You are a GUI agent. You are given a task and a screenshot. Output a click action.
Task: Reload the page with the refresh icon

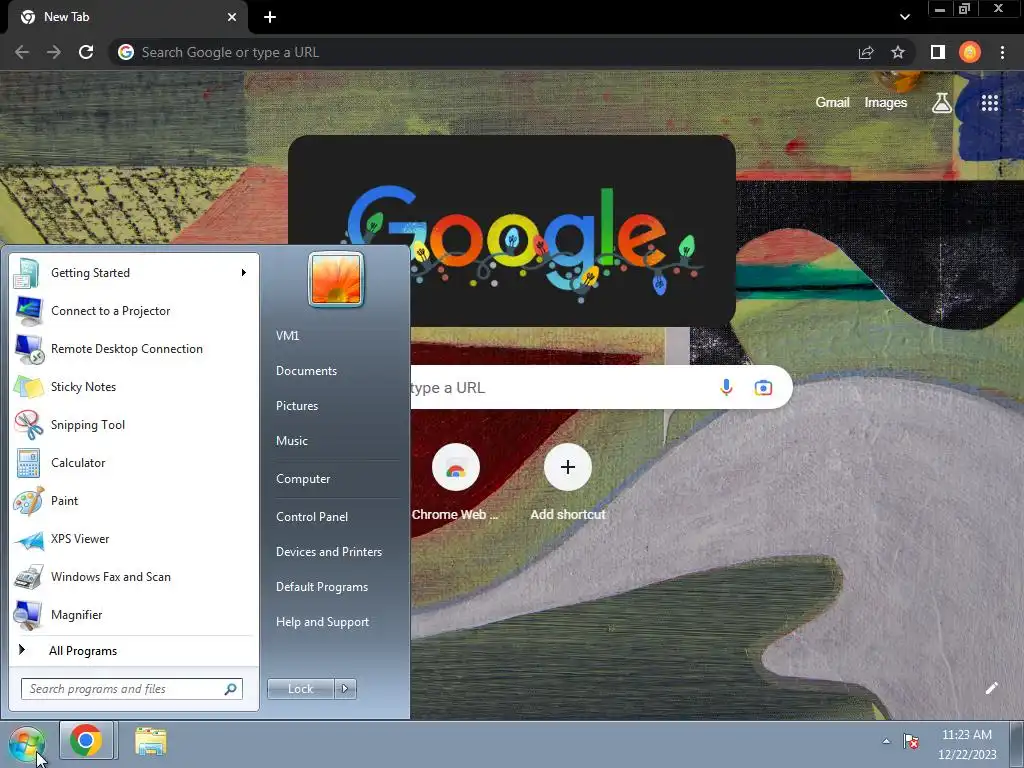(x=86, y=52)
